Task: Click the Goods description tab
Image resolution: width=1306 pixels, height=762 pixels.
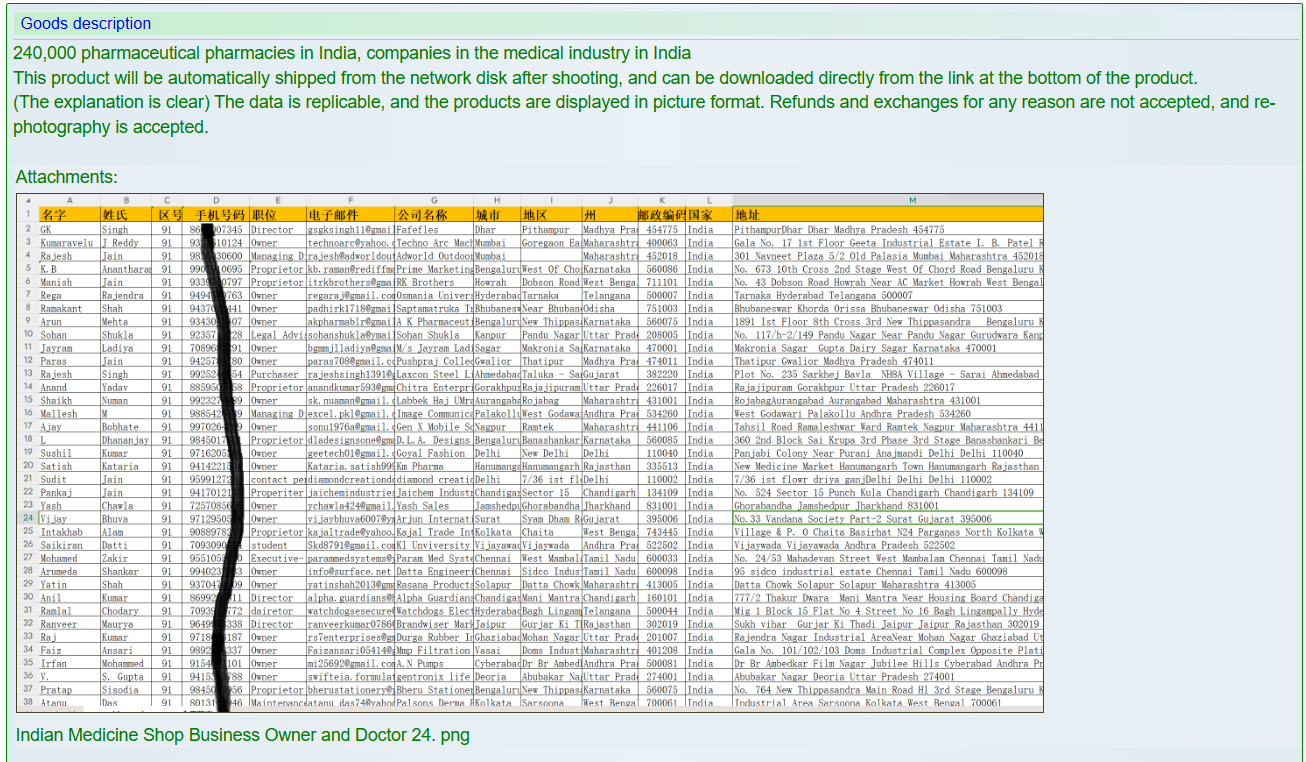Action: point(86,23)
